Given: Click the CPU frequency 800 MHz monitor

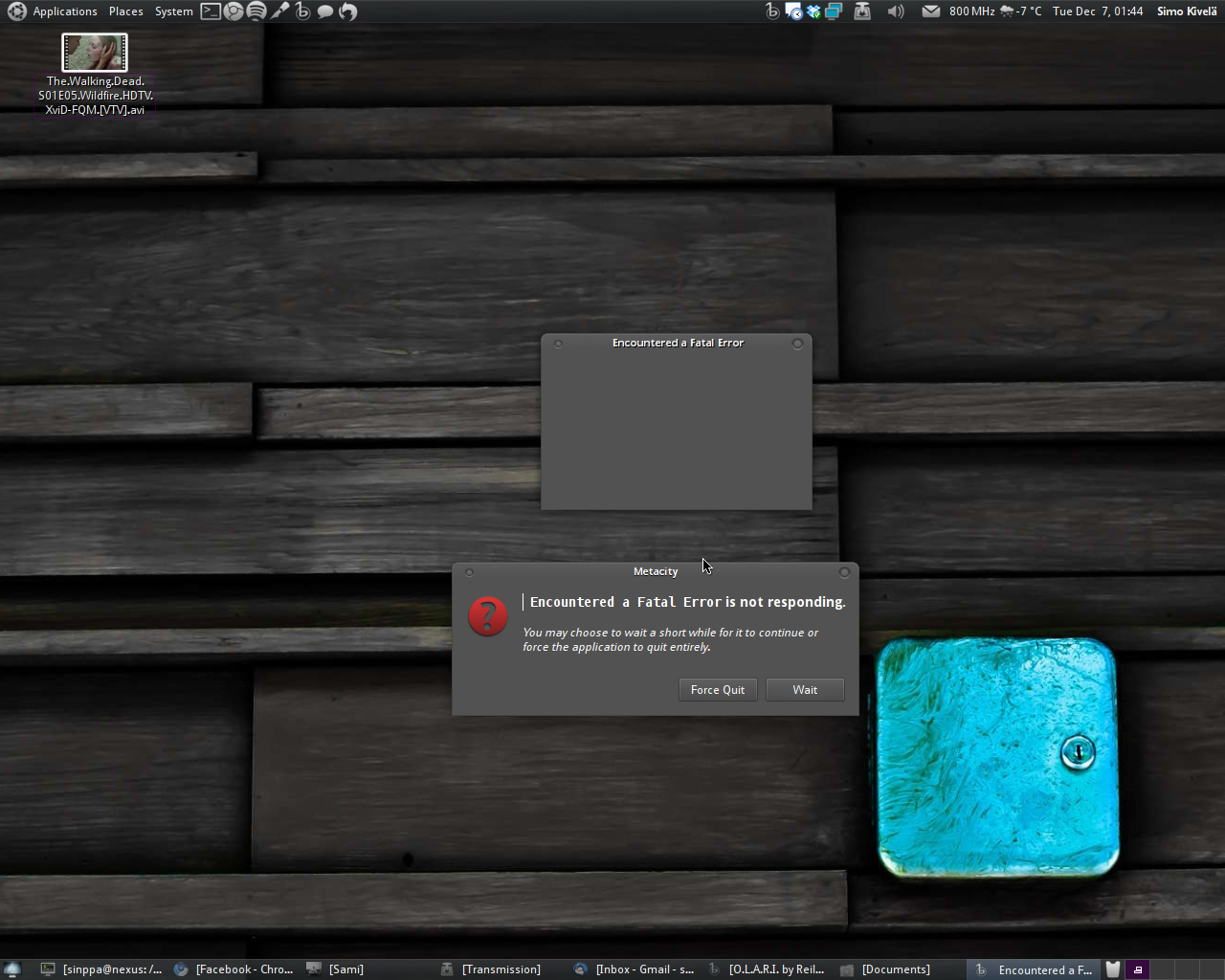Looking at the screenshot, I should [x=971, y=11].
